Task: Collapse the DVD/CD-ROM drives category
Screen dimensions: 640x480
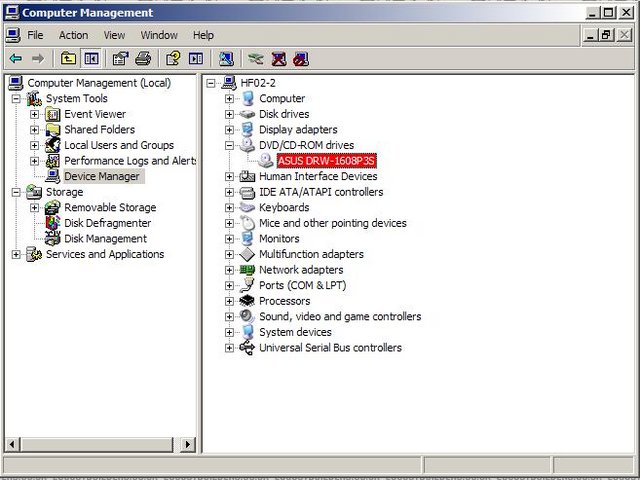Action: click(229, 145)
